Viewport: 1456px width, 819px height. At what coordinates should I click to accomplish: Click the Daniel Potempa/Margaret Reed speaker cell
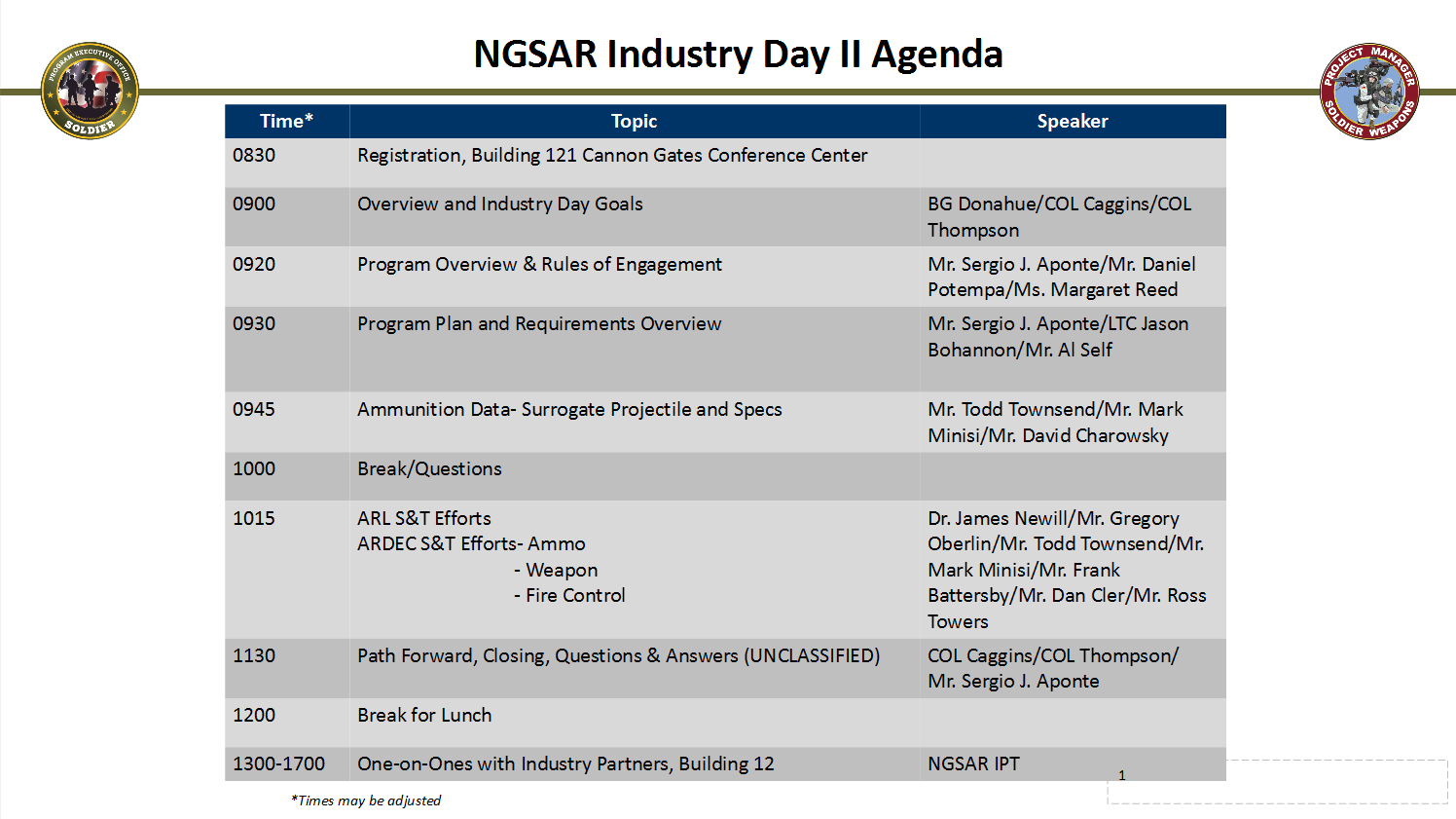click(x=1073, y=277)
